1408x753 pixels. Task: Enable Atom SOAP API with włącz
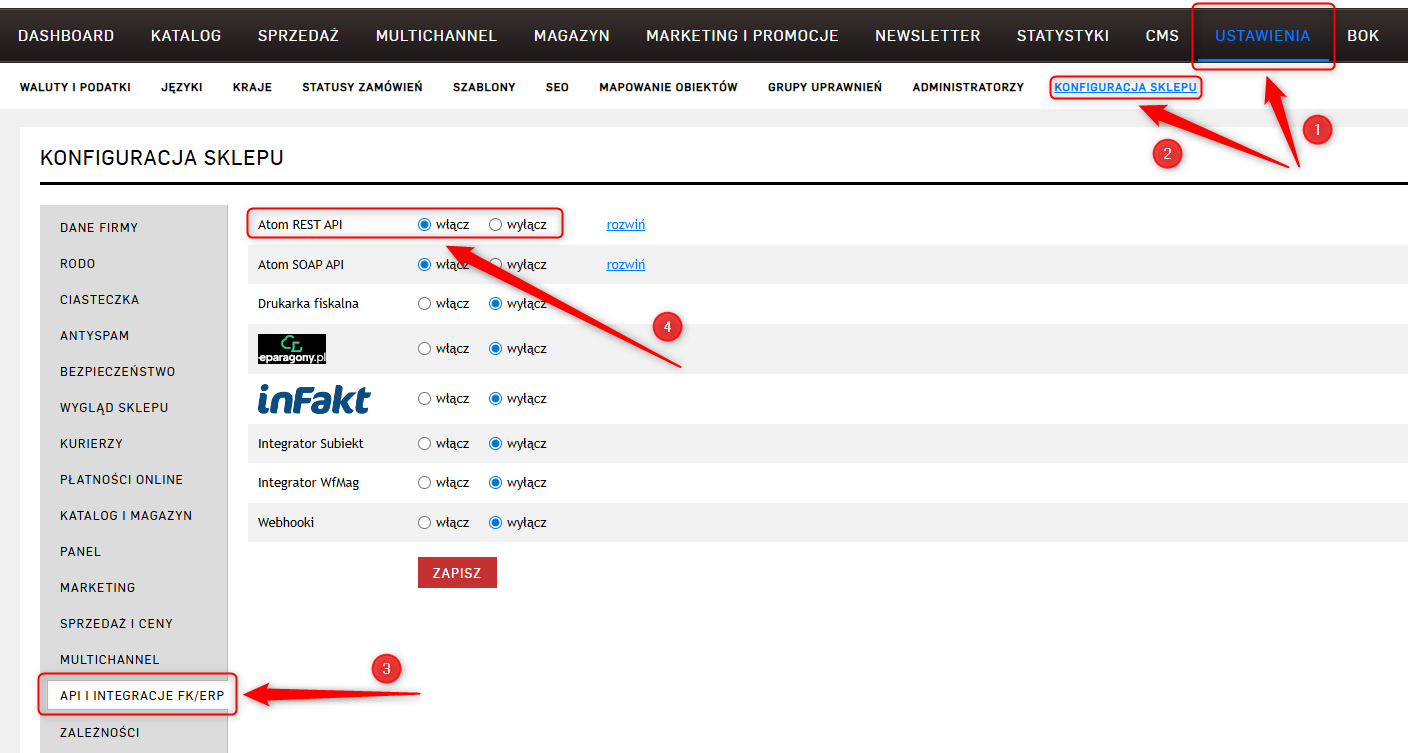(x=424, y=265)
